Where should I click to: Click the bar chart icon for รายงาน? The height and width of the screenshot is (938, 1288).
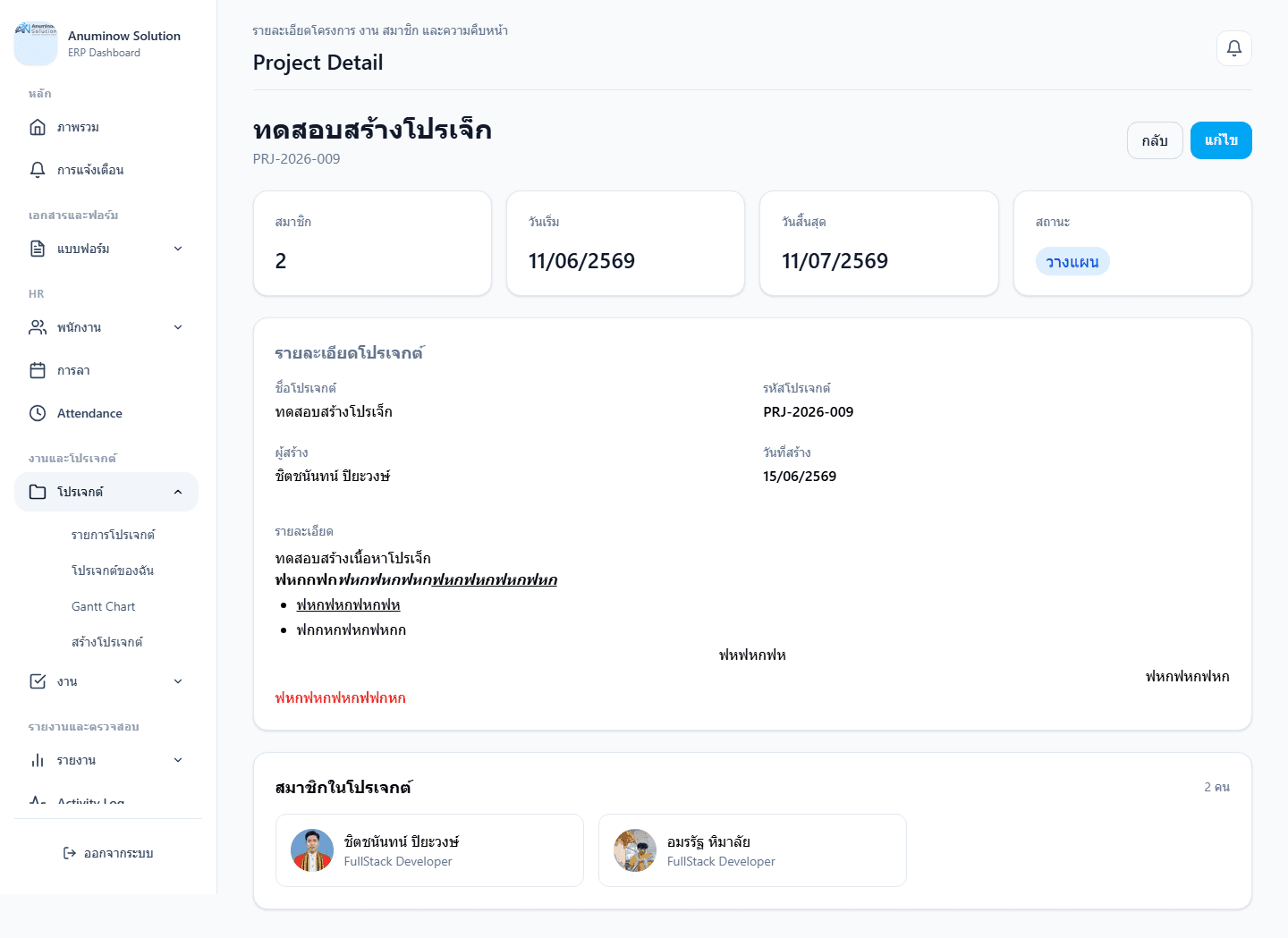pos(38,760)
